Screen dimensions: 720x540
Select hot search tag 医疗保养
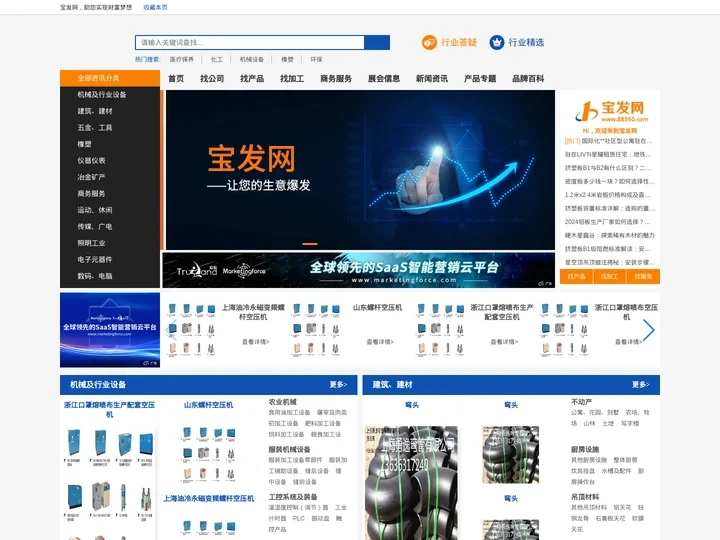(182, 59)
